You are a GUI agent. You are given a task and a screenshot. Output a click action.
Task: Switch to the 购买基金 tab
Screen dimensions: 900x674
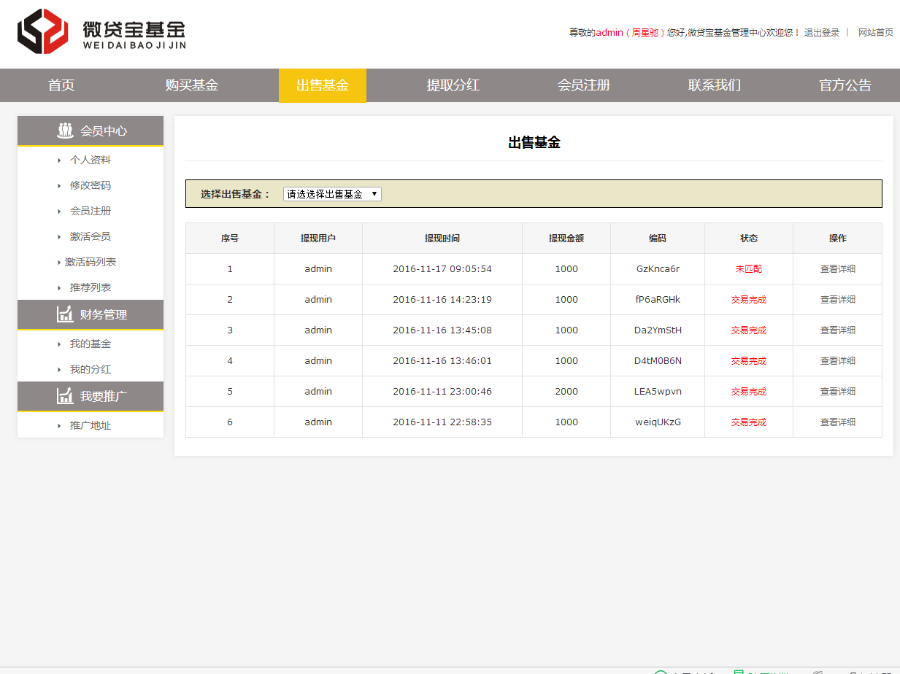(193, 86)
